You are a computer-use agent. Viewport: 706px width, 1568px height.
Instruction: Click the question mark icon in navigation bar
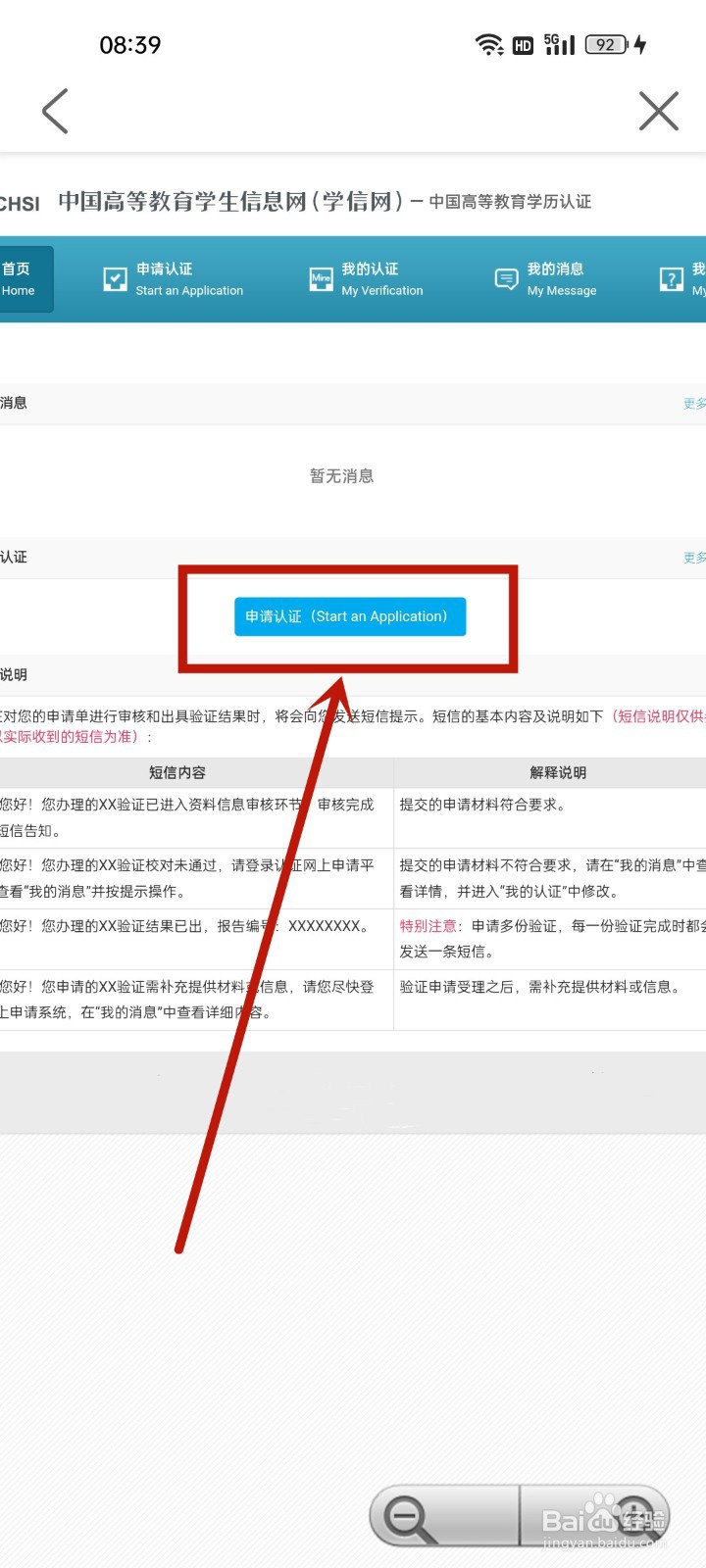671,279
